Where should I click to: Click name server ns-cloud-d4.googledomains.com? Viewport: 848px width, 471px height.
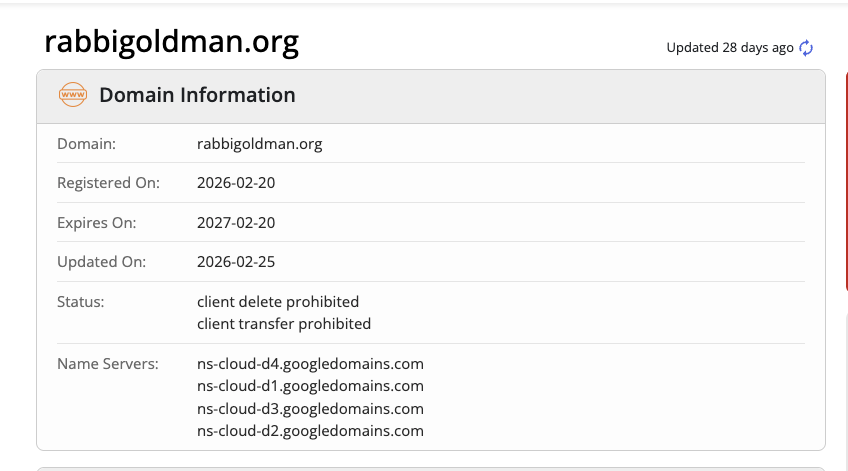coord(311,363)
